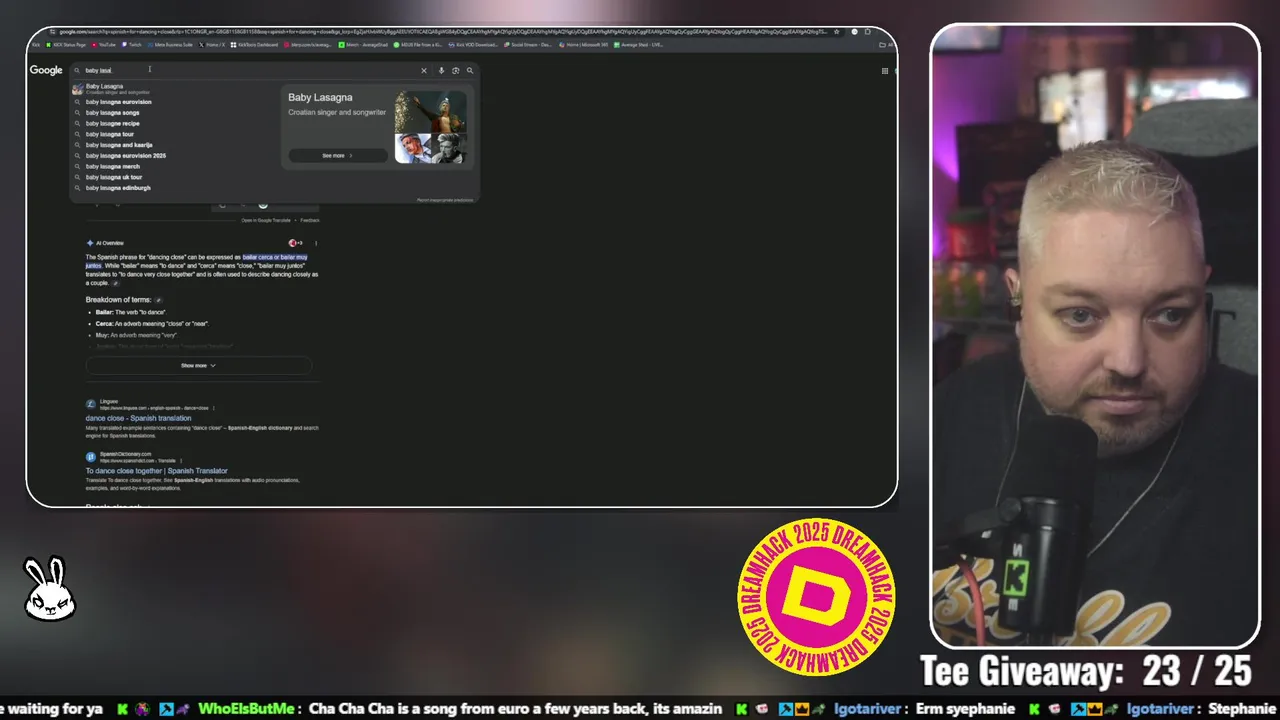Click the Linguee result URL breadcrumb

click(154, 408)
